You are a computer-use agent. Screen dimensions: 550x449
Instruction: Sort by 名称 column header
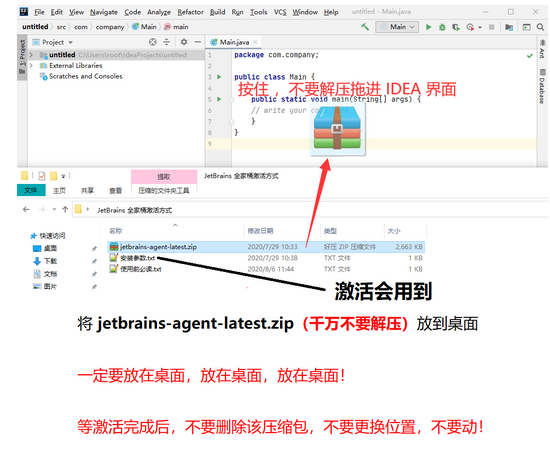coord(116,231)
